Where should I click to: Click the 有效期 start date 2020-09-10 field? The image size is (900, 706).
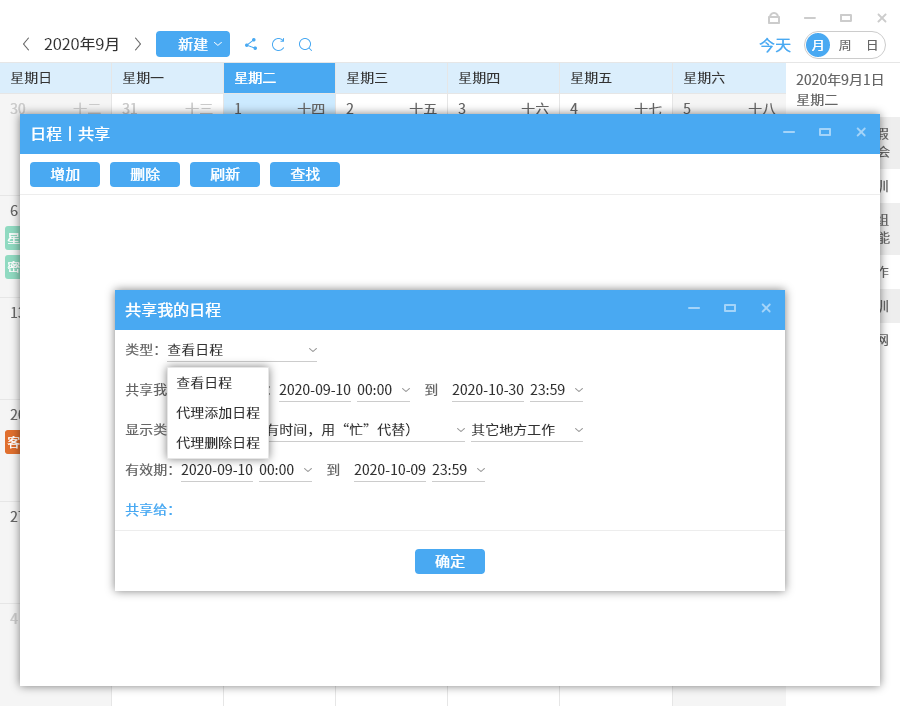pyautogui.click(x=216, y=470)
